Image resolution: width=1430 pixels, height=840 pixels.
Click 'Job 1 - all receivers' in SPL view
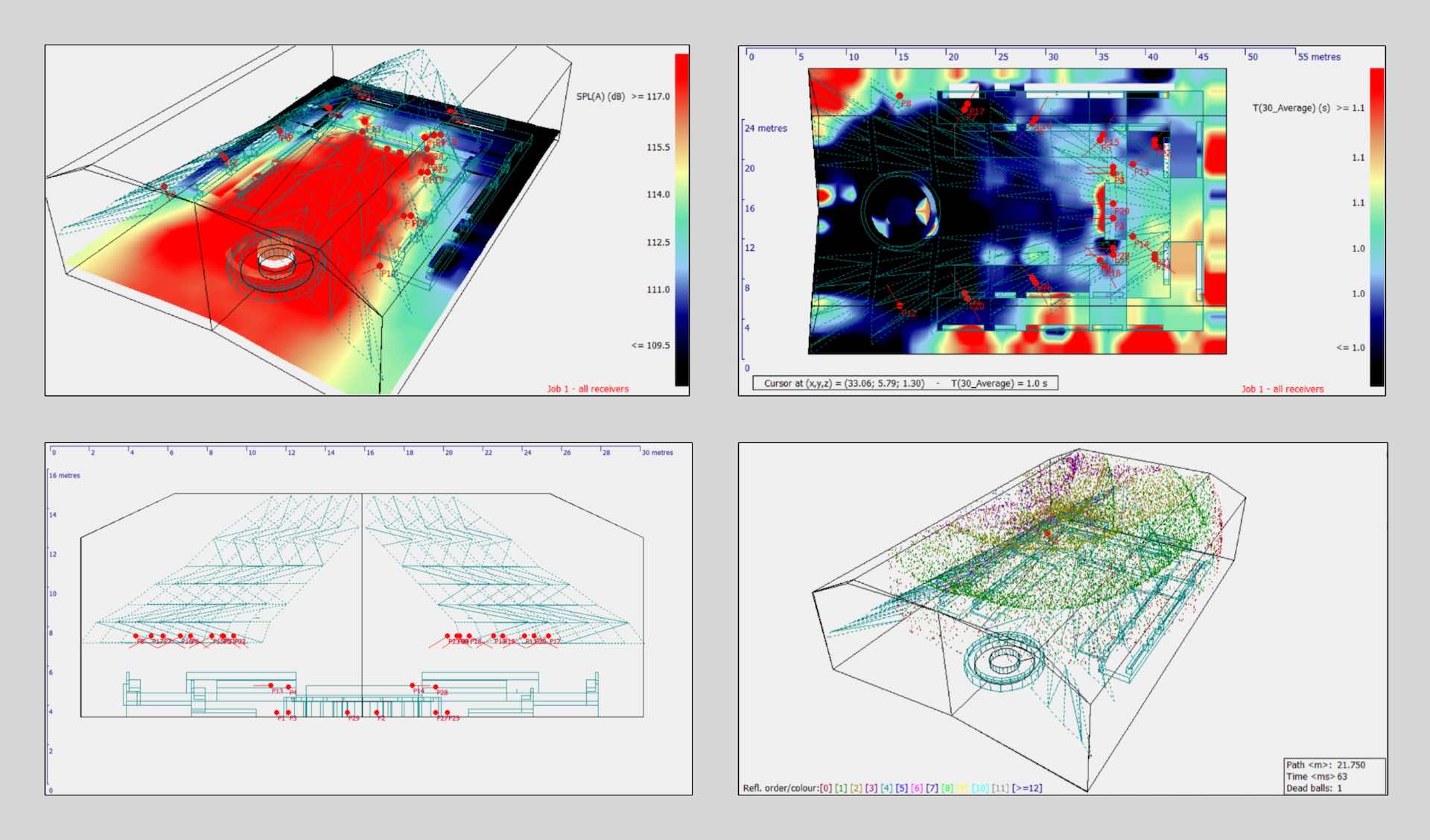588,389
